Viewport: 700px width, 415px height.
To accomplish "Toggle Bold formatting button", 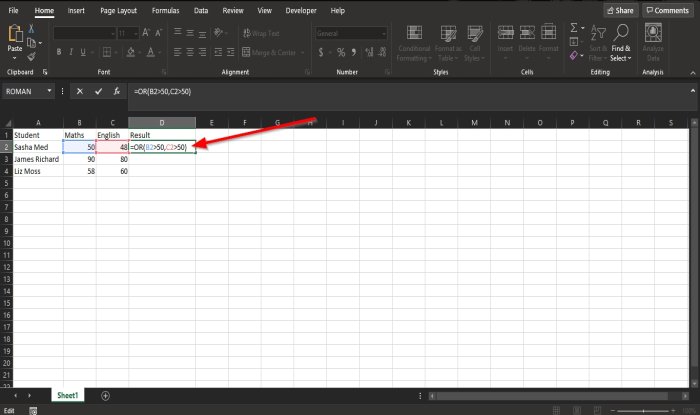I will click(x=58, y=52).
